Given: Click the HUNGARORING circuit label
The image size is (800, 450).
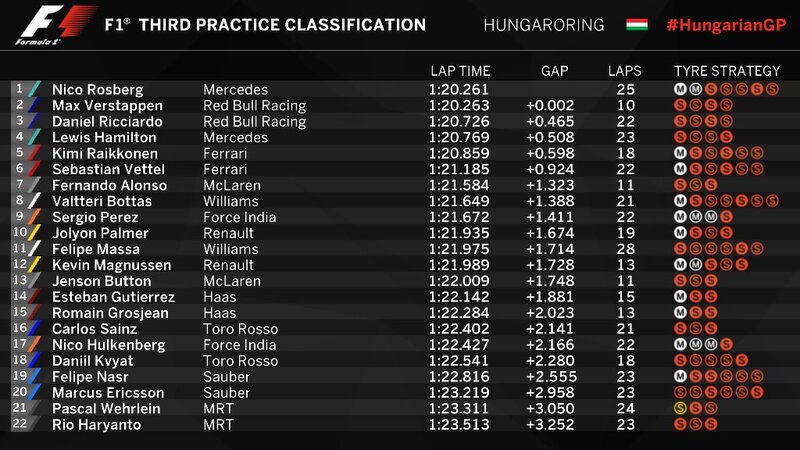Looking at the screenshot, I should [x=544, y=25].
